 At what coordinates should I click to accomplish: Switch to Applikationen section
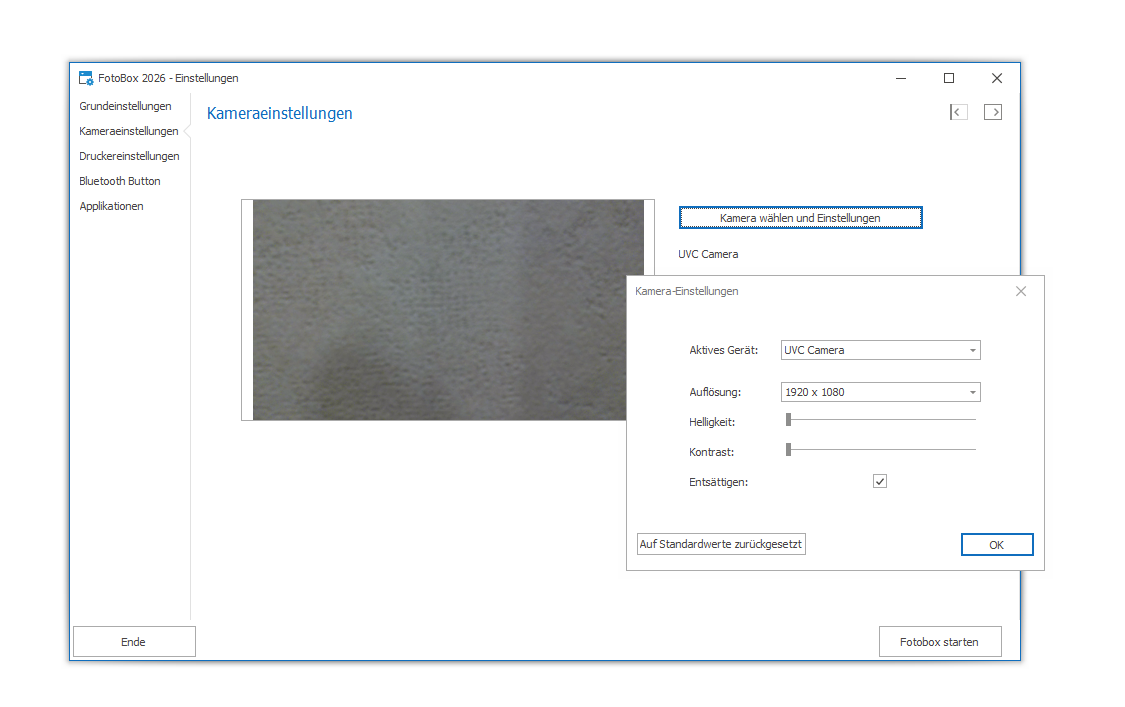111,206
